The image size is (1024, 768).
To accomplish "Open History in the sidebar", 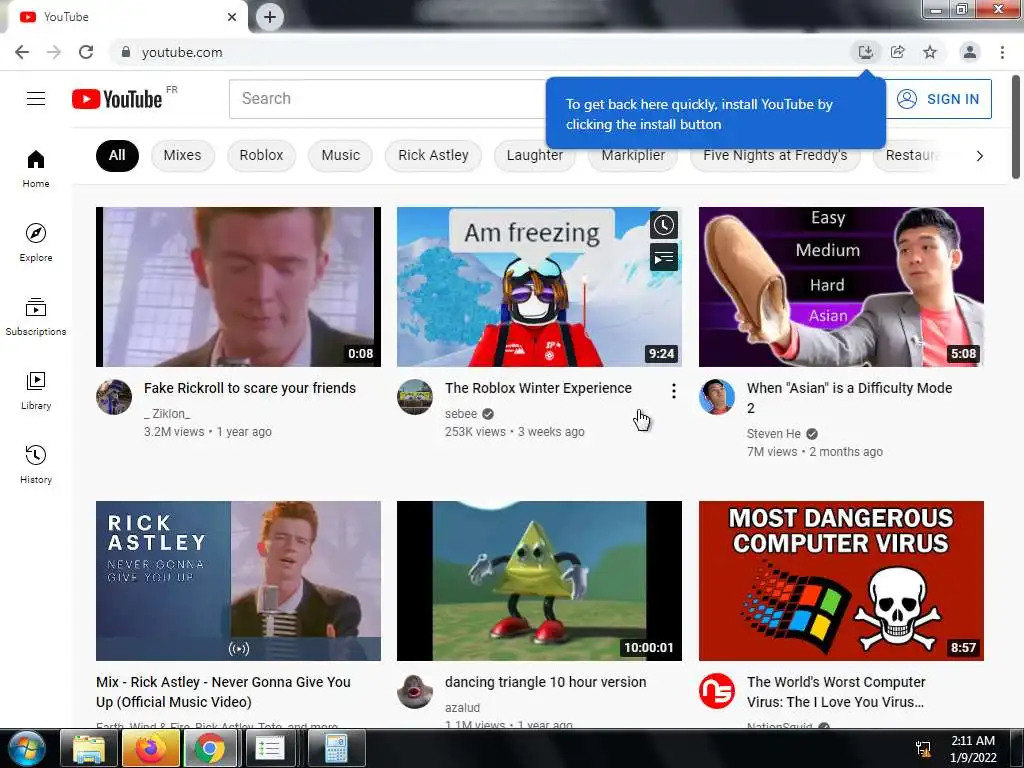I will click(36, 464).
